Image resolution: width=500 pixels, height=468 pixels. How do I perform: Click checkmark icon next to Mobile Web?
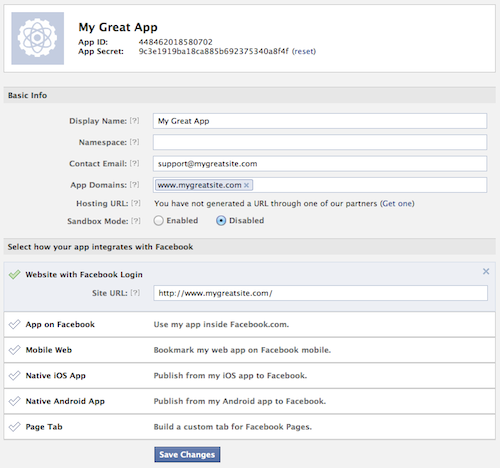pyautogui.click(x=14, y=350)
